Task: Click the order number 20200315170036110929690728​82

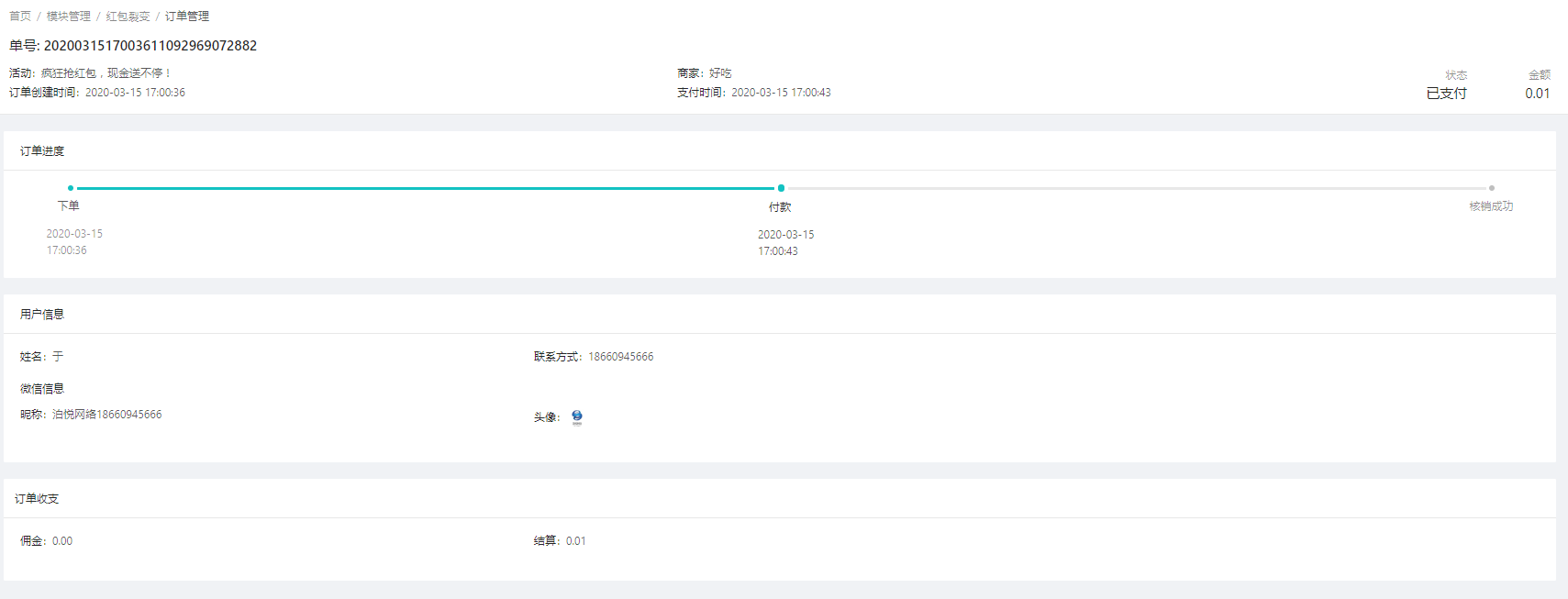Action: [150, 46]
